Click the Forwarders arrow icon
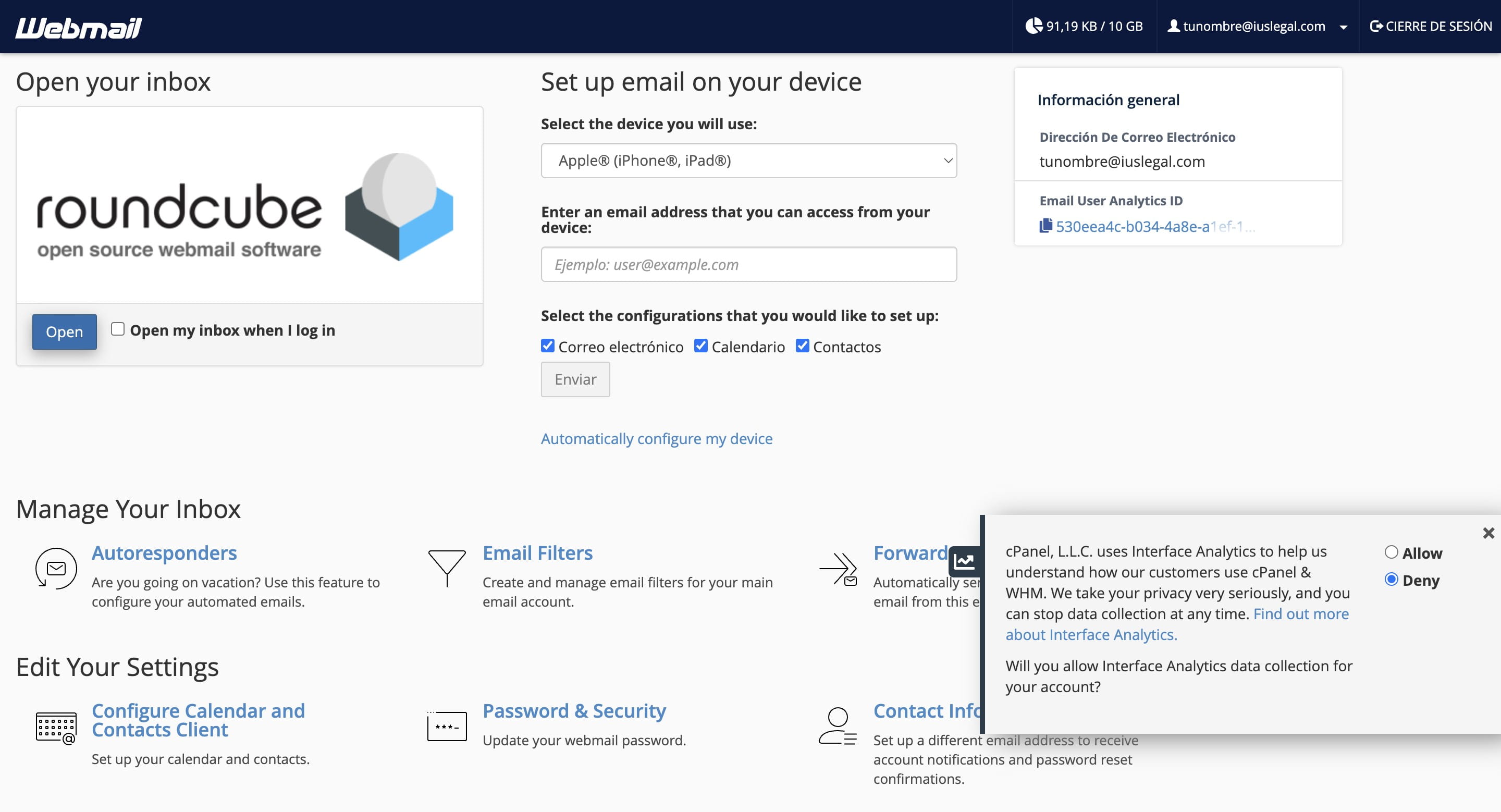The image size is (1501, 812). point(838,569)
